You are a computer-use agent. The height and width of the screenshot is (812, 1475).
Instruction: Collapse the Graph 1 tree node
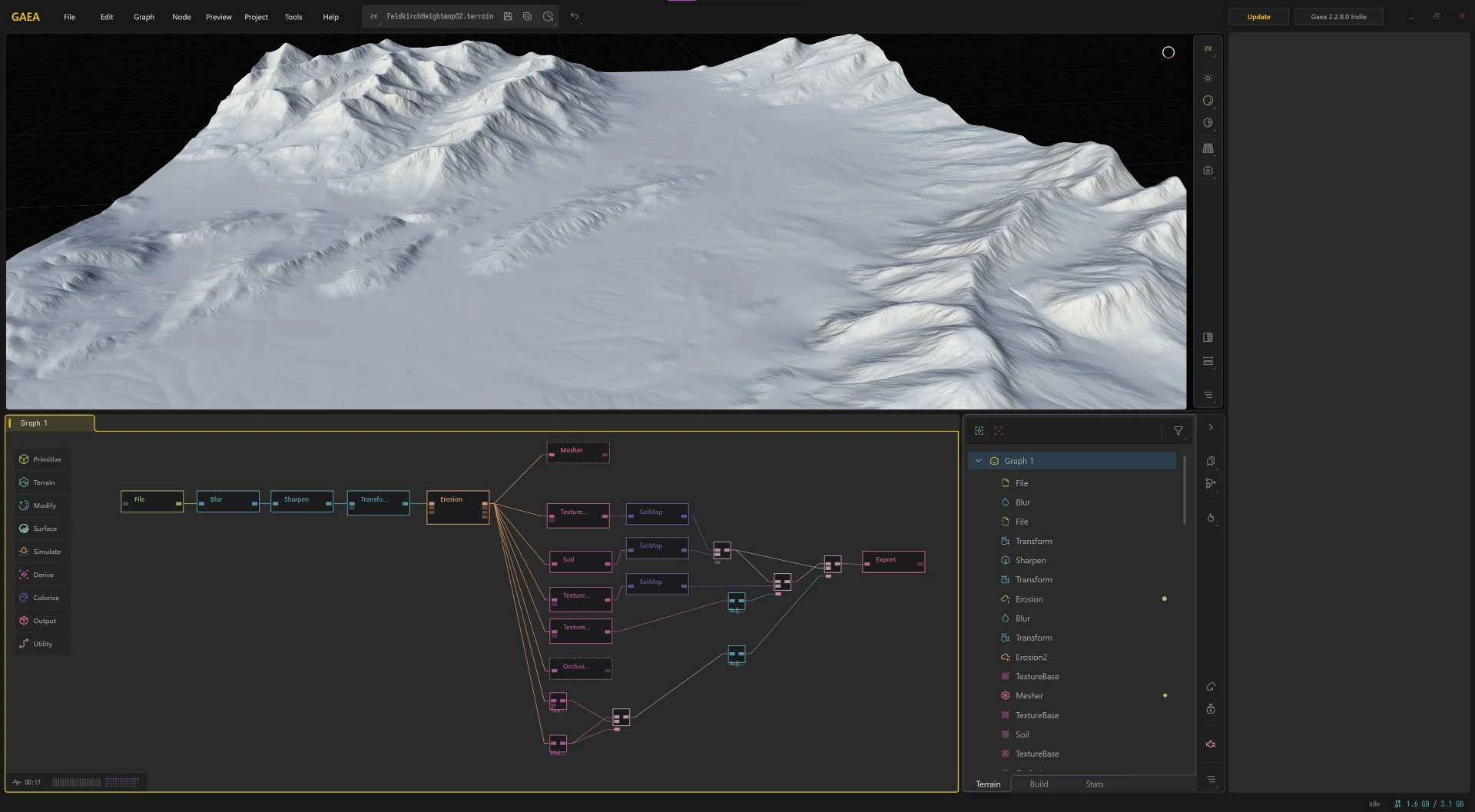tap(978, 461)
